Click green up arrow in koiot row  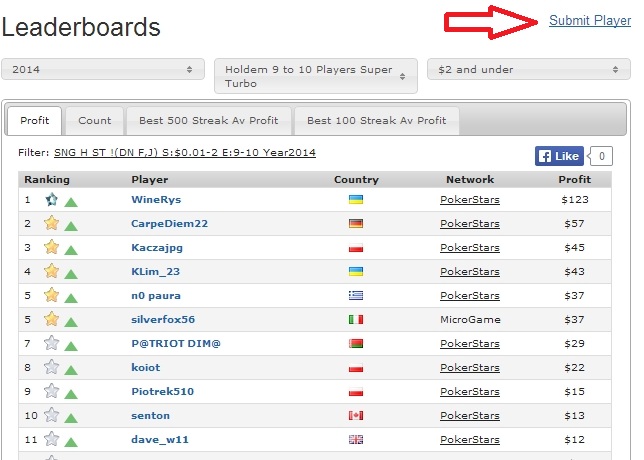coord(71,370)
